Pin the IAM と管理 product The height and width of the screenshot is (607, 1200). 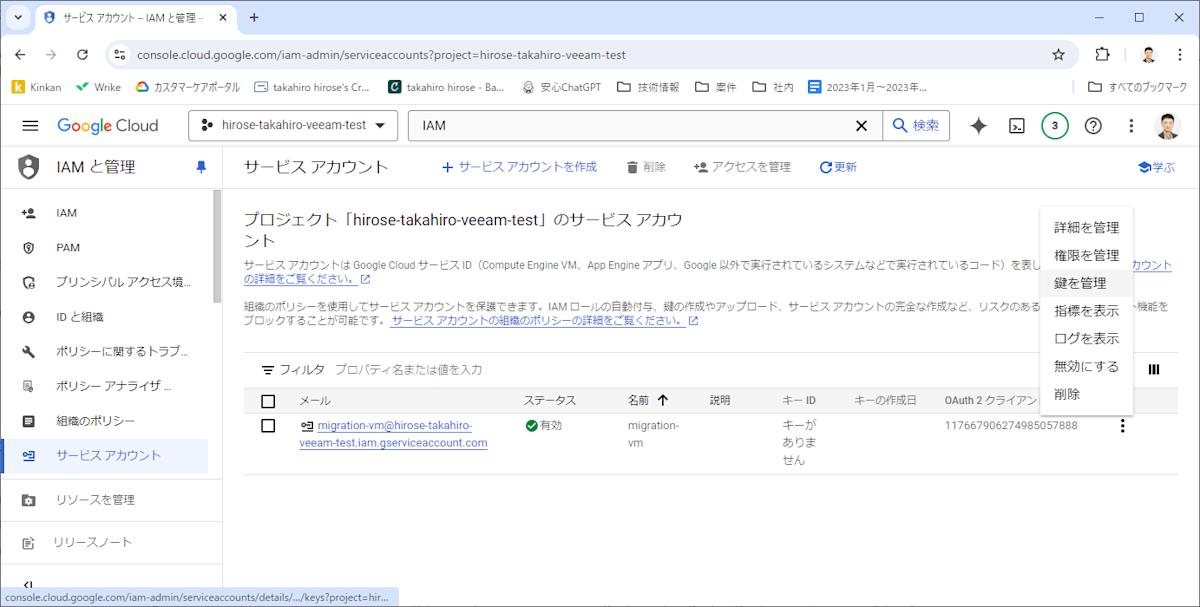point(201,167)
